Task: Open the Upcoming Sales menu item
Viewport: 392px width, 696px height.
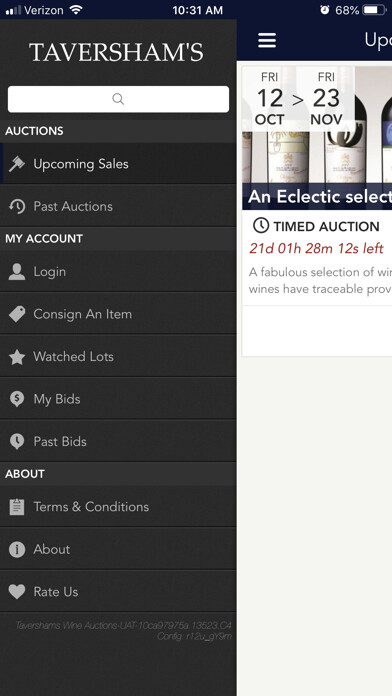Action: 118,164
